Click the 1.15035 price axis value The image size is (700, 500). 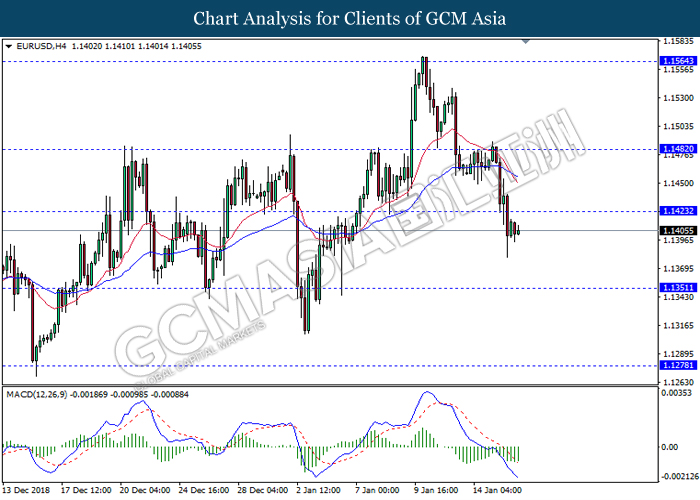coord(679,126)
